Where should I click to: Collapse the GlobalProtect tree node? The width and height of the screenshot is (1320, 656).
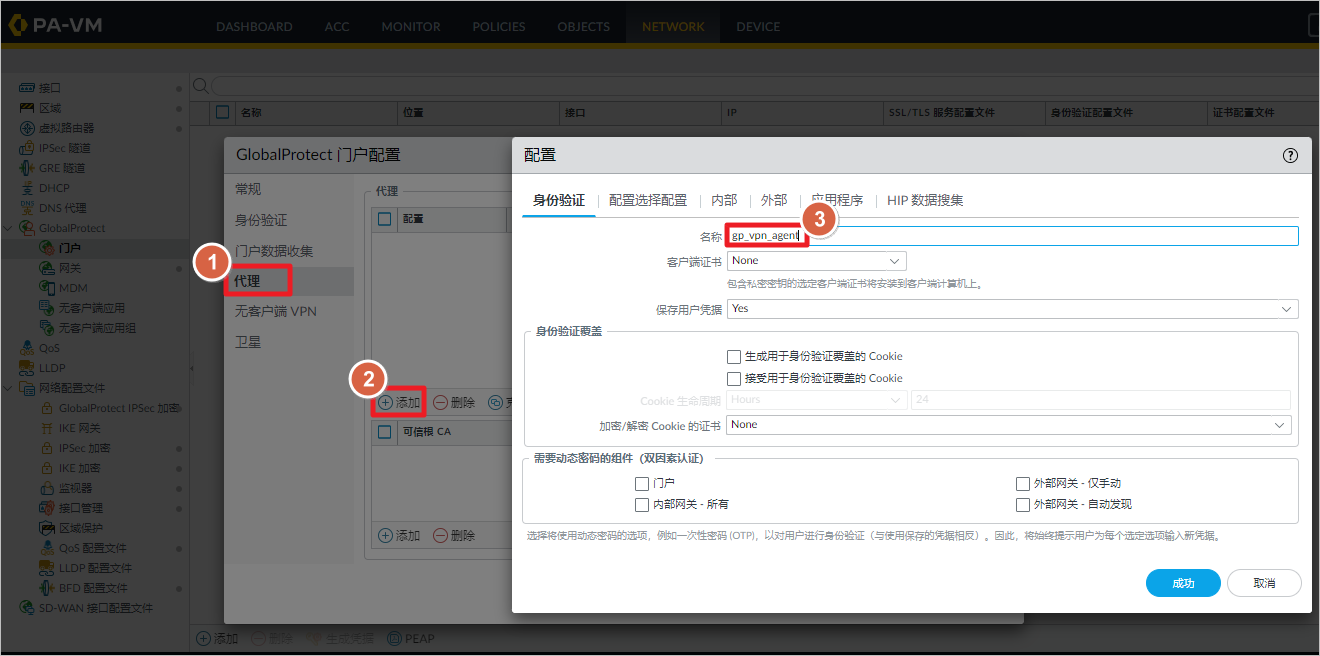pos(8,228)
